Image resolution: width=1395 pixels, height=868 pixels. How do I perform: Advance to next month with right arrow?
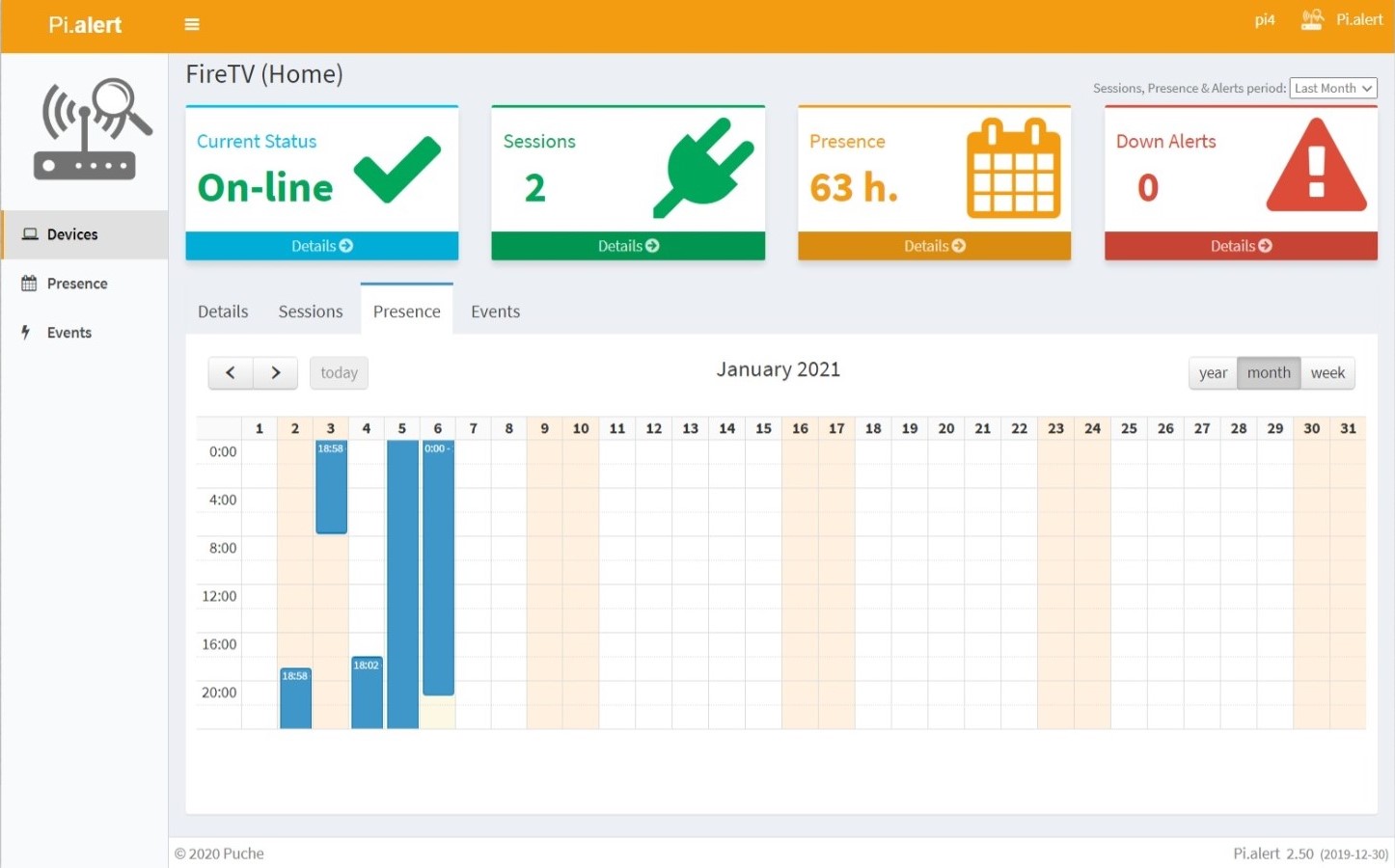coord(276,372)
